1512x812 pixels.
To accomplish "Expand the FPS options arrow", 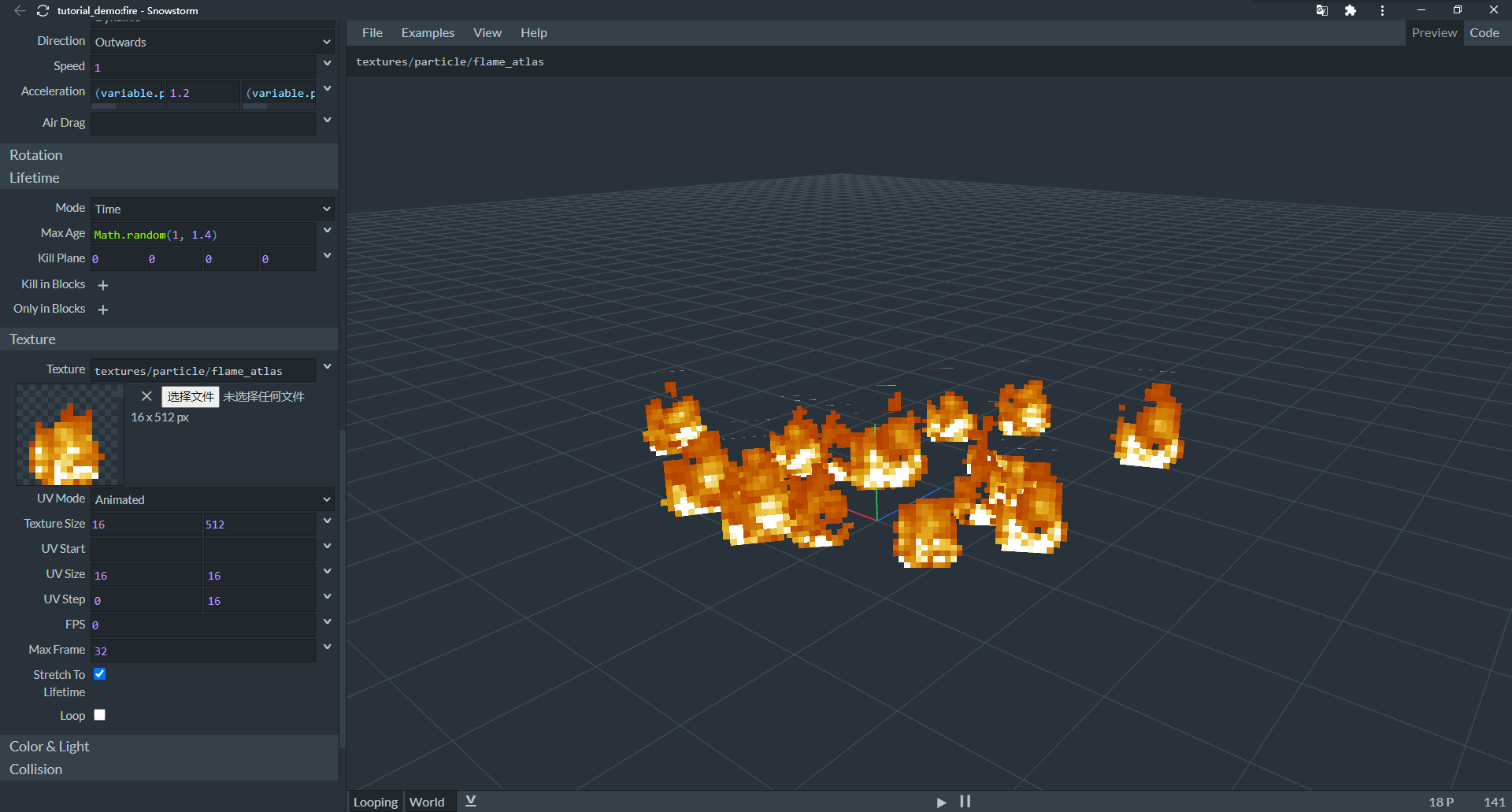I will [x=328, y=621].
